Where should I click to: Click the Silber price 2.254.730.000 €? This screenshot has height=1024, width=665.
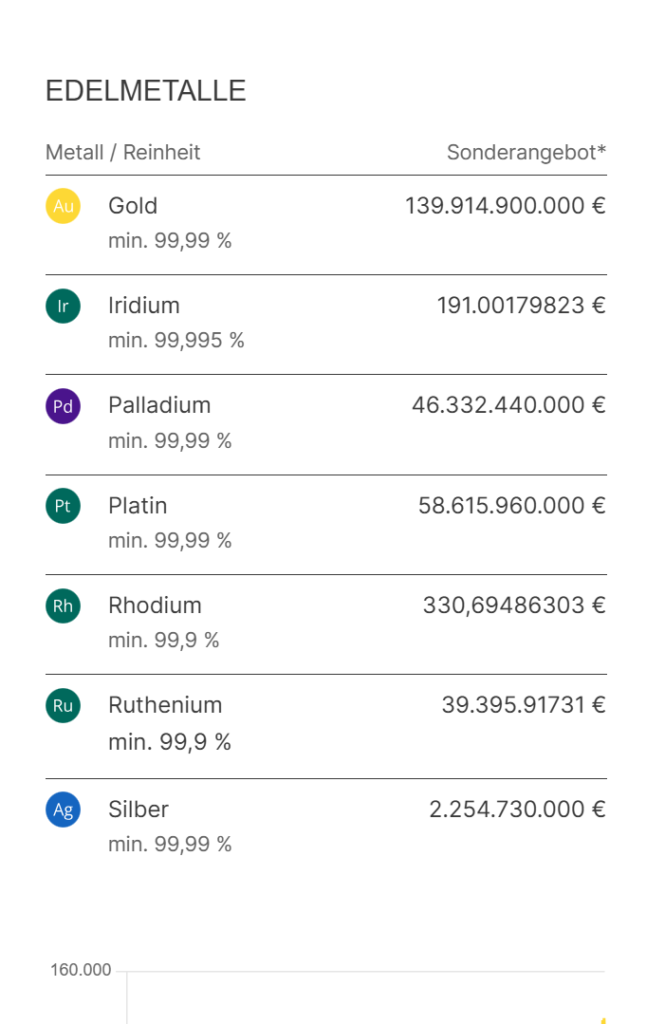click(517, 809)
